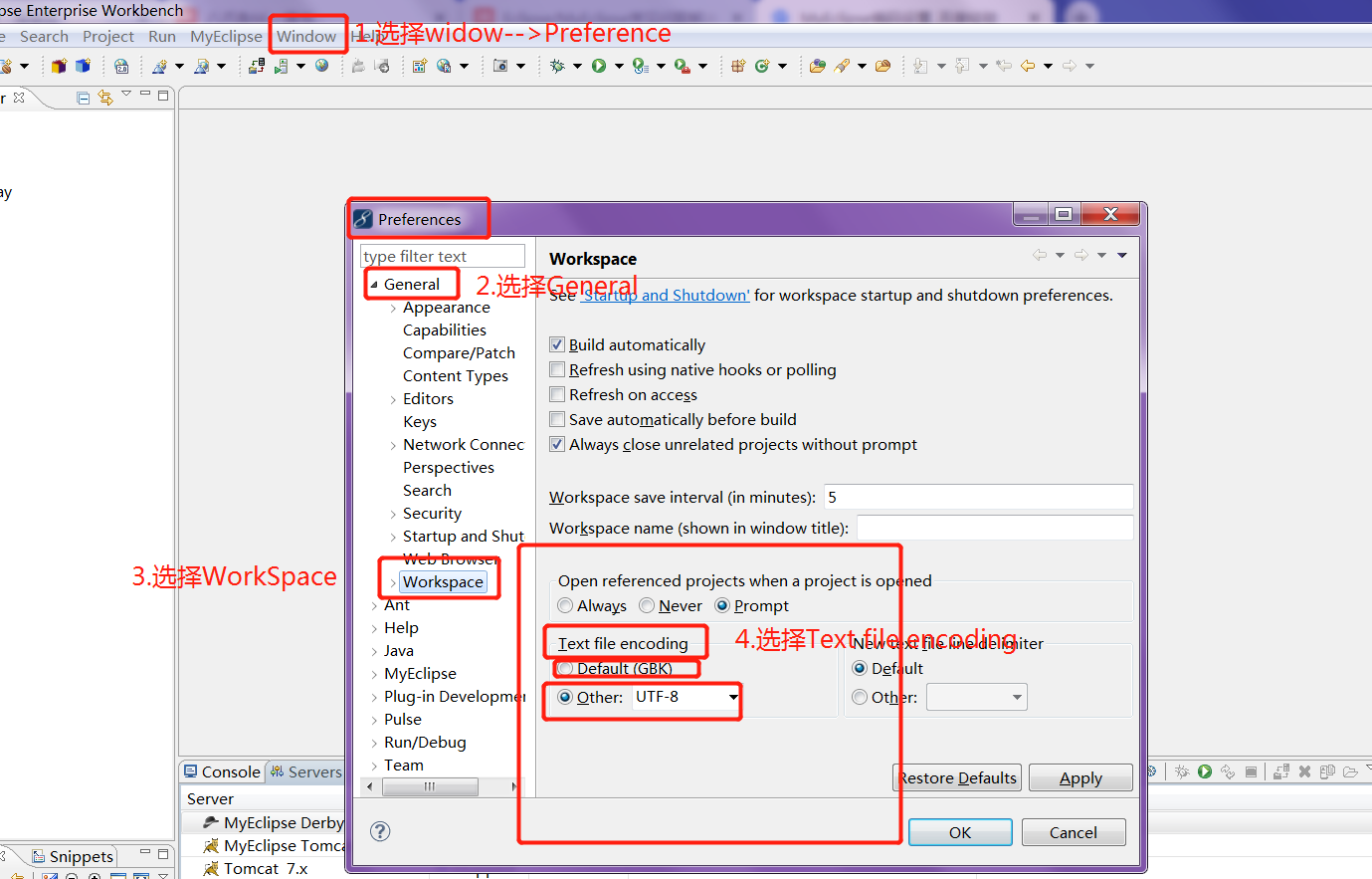Enable Refresh using native hooks or polling
1372x879 pixels.
point(557,369)
